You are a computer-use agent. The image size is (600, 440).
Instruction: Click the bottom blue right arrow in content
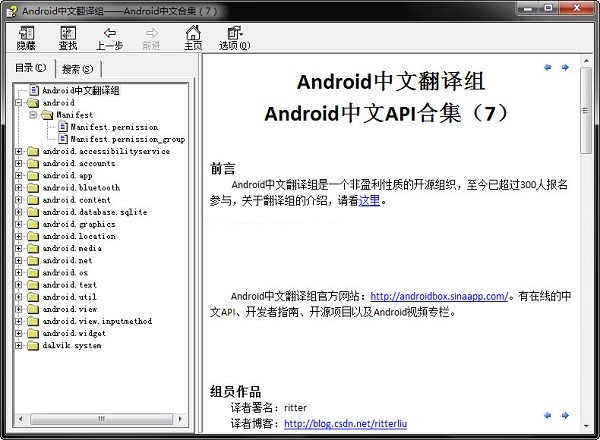coord(565,415)
